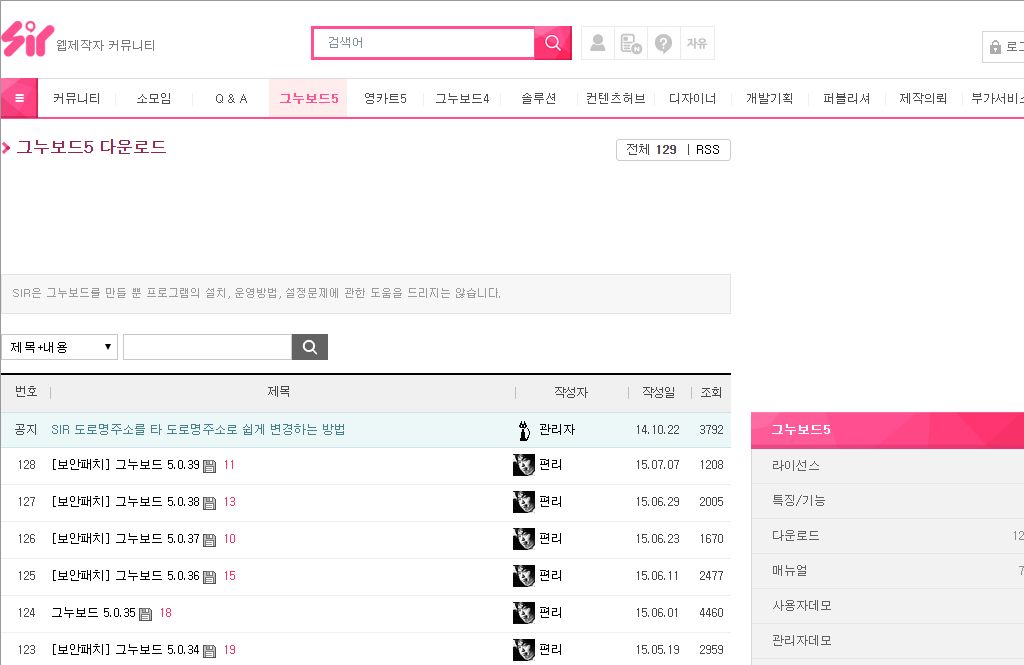Screen dimensions: 1024x665
Task: Click the SIR pink logo
Action: (27, 39)
